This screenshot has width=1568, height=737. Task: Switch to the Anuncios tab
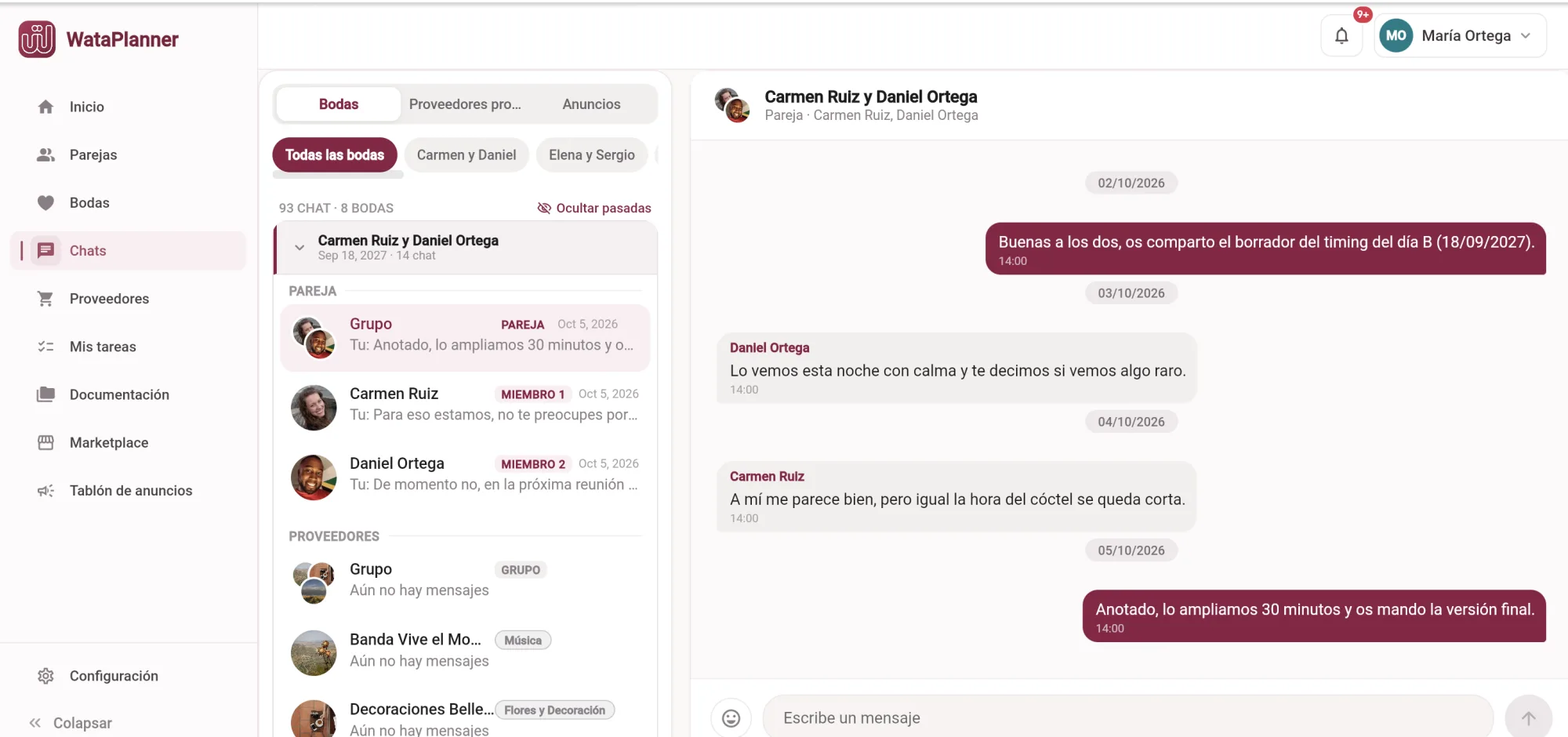click(591, 104)
